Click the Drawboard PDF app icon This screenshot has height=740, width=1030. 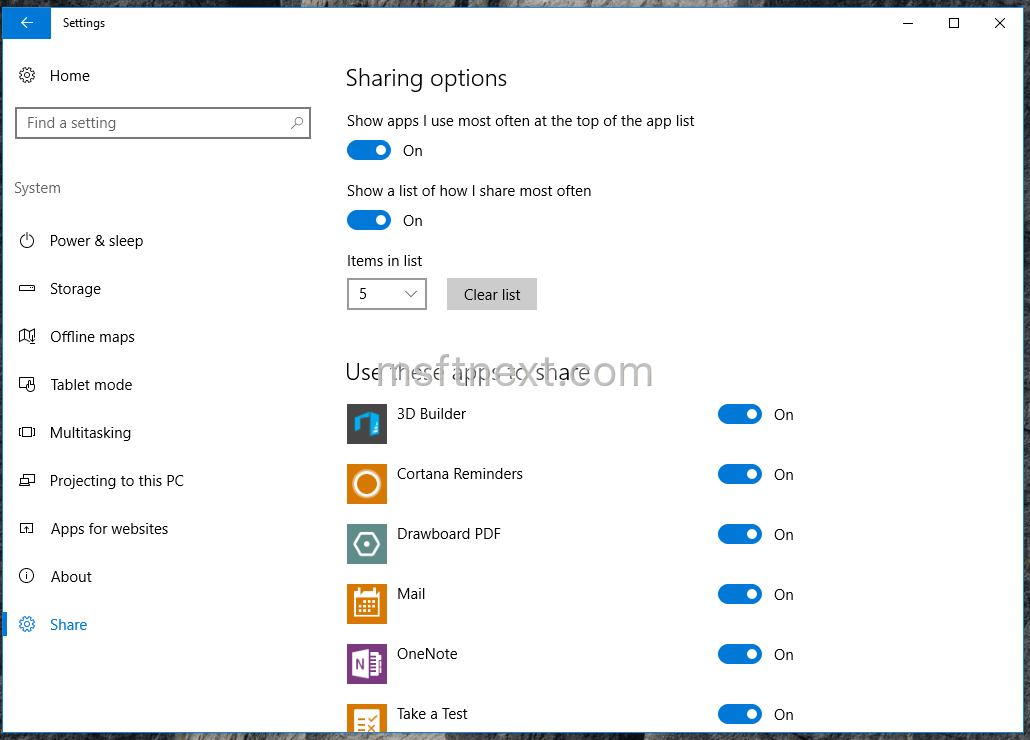[x=366, y=544]
